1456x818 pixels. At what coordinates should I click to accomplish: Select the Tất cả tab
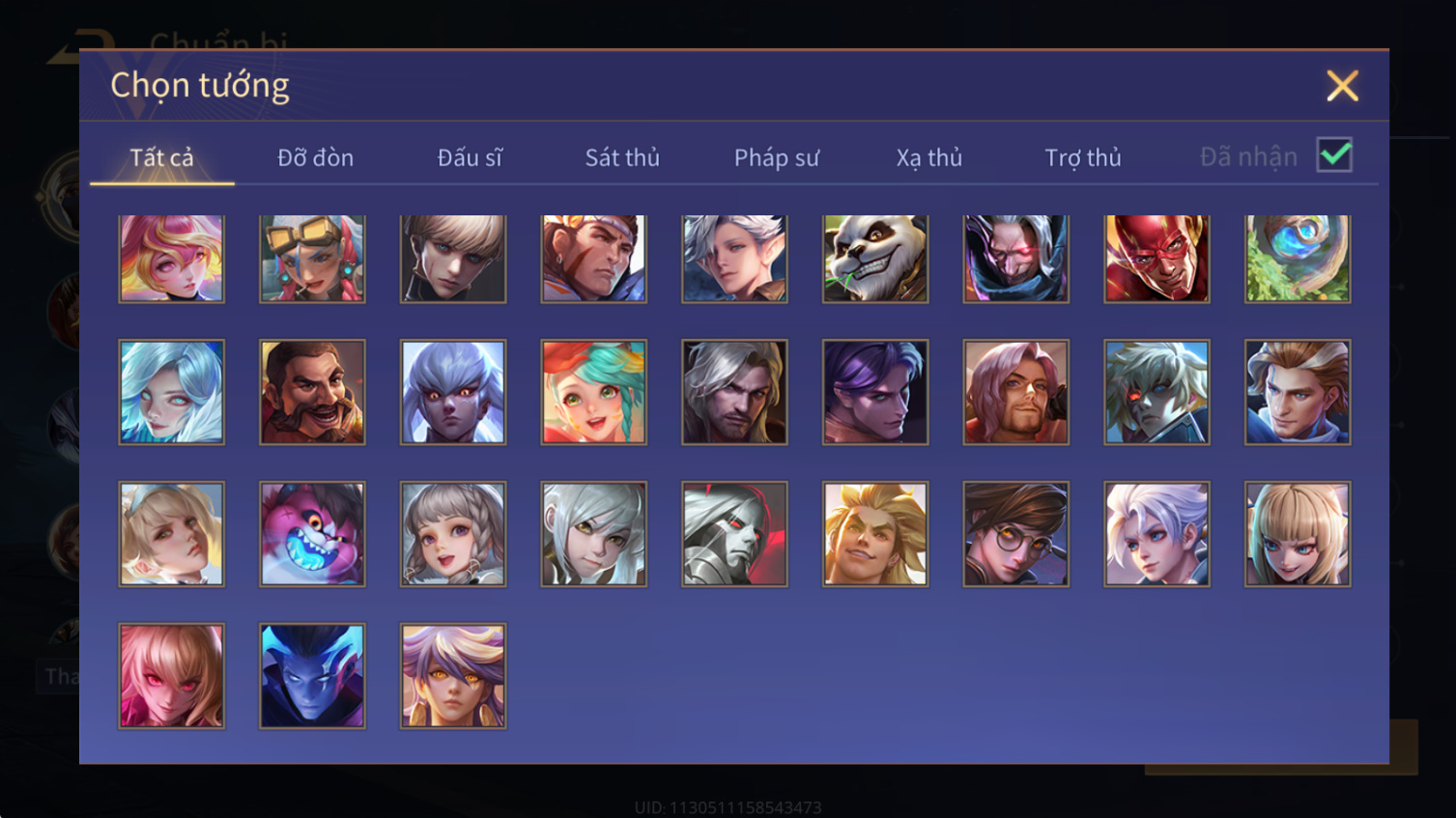pyautogui.click(x=161, y=157)
